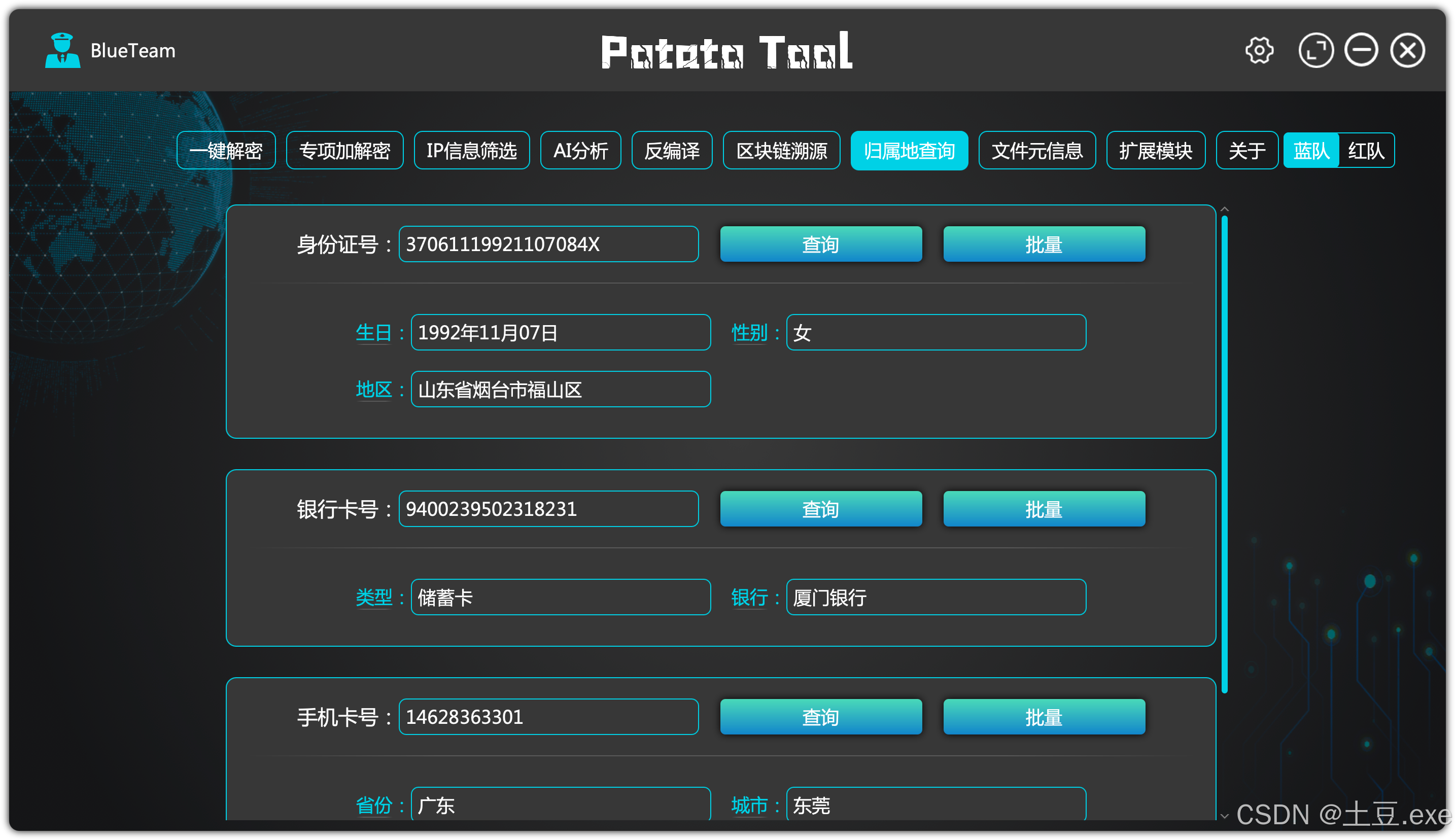Focus the 身份证号 input field
1455x840 pixels.
coord(548,244)
